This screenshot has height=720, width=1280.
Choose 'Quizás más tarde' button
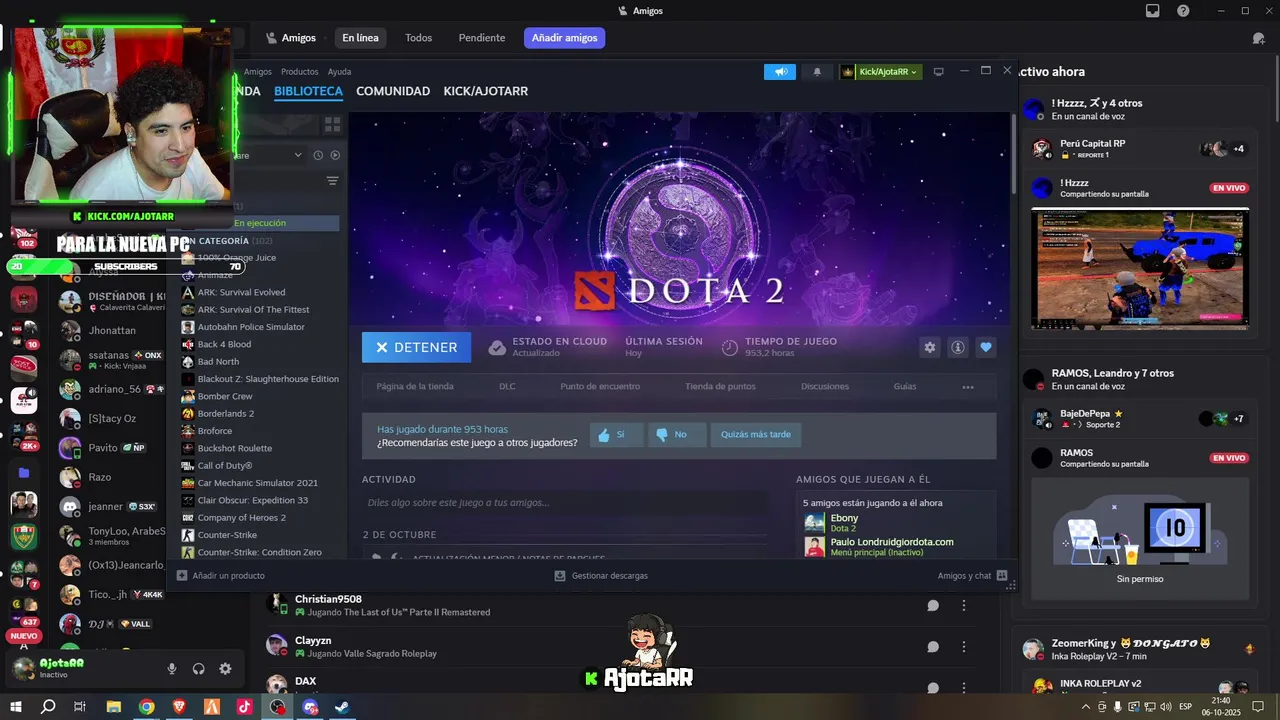(756, 435)
